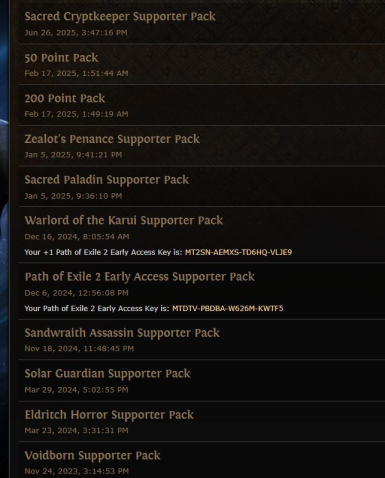Select the MTDTV early access key text

coord(228,308)
